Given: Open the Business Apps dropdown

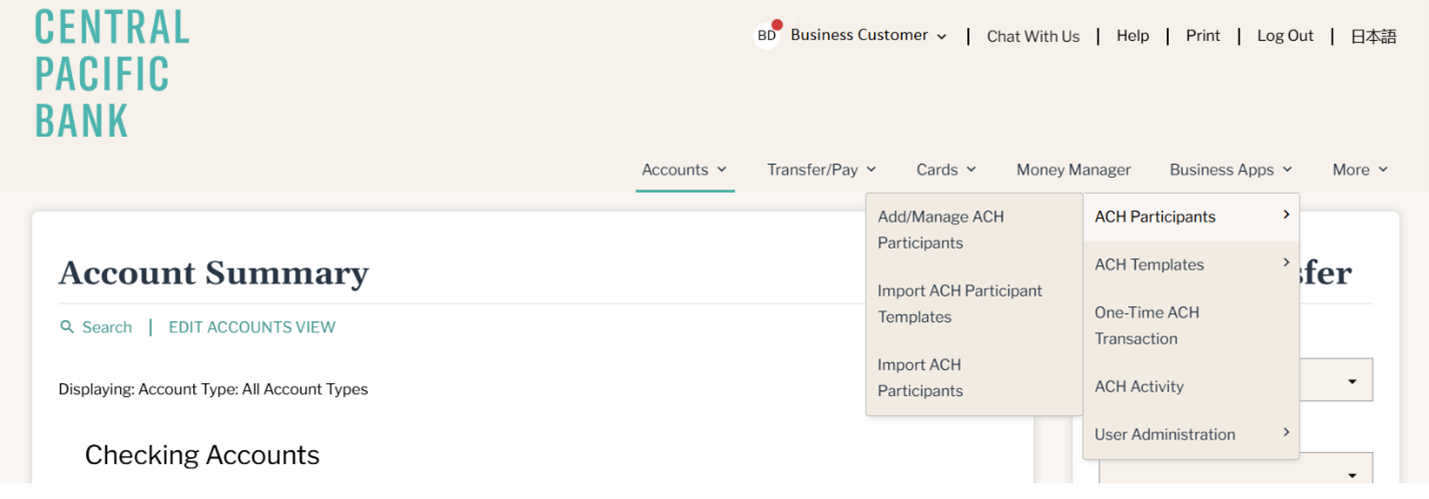Looking at the screenshot, I should click(x=1231, y=170).
